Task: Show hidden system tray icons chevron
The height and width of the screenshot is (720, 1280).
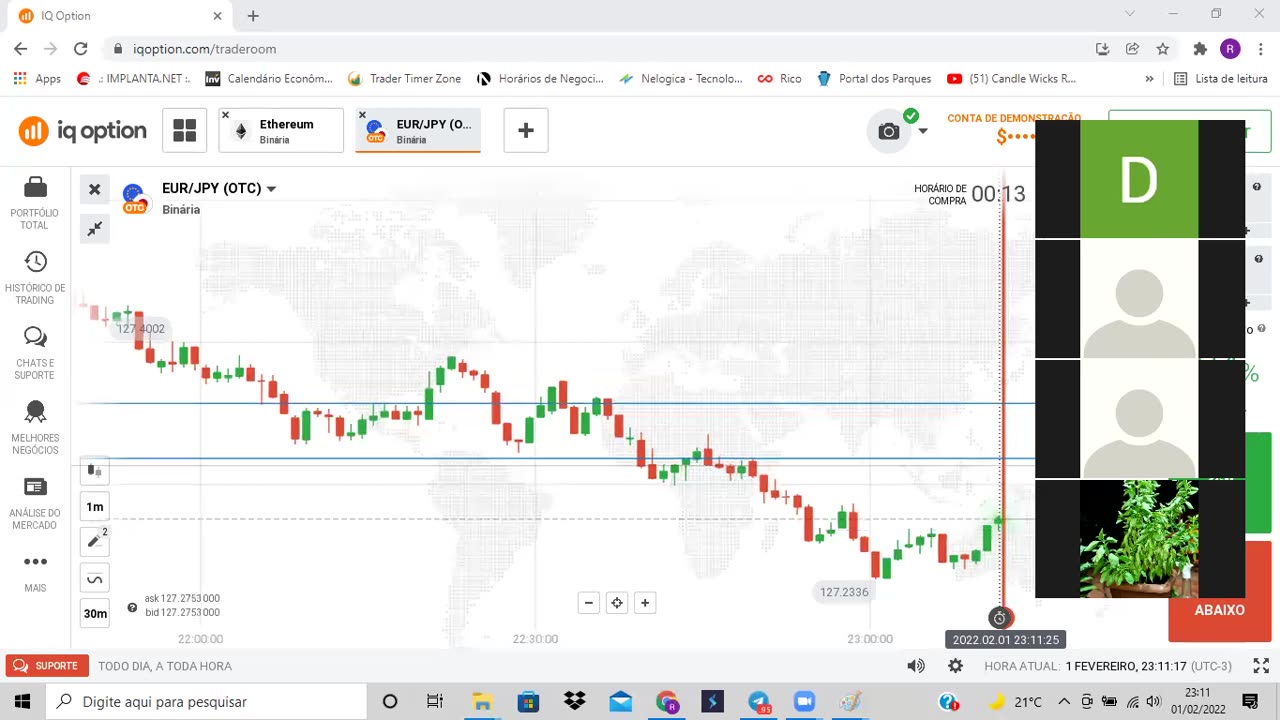Action: 1064,701
